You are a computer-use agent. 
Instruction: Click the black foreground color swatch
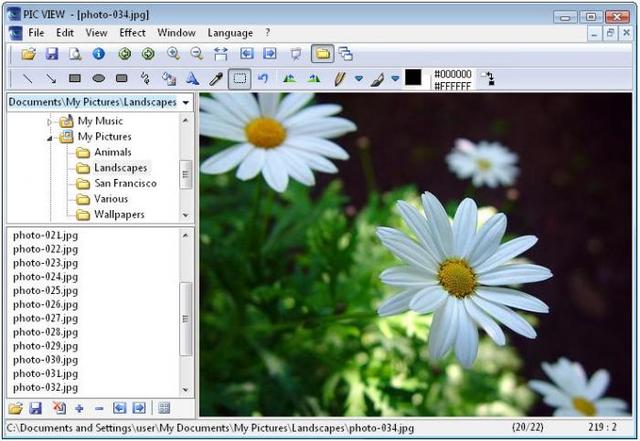[x=413, y=77]
